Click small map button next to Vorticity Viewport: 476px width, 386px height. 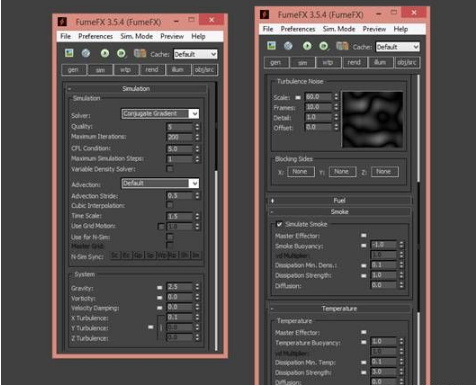point(160,297)
